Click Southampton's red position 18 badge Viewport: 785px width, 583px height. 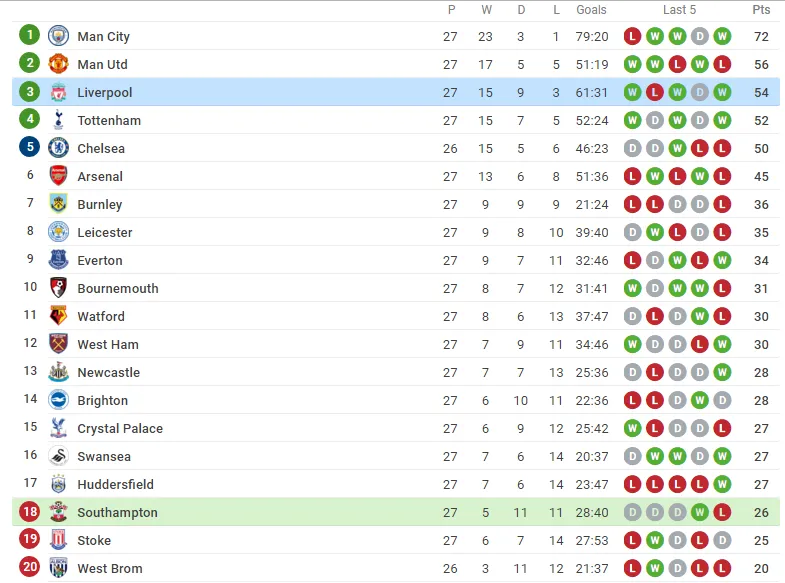point(30,511)
